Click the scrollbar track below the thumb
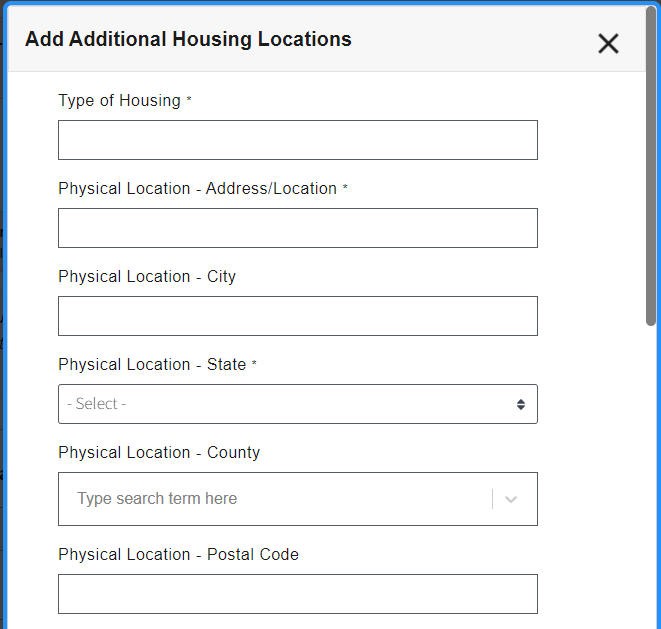 pyautogui.click(x=651, y=480)
